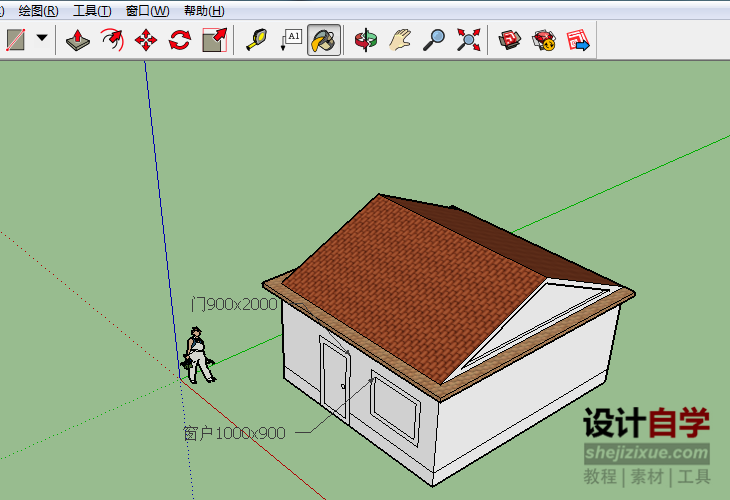Select the Text label tool

(x=290, y=40)
